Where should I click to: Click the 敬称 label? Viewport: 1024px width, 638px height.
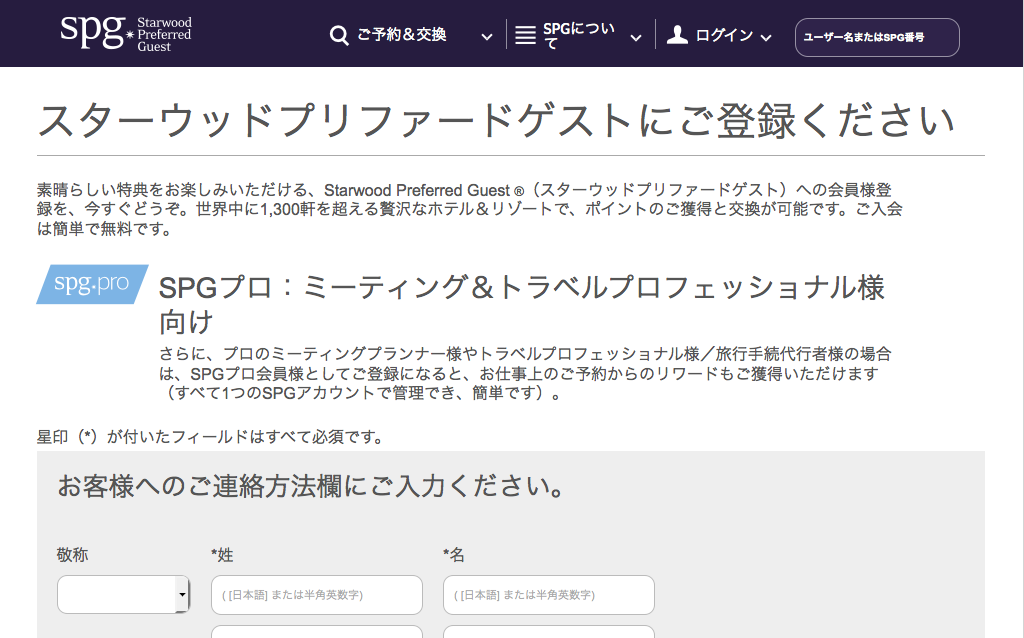pyautogui.click(x=72, y=555)
